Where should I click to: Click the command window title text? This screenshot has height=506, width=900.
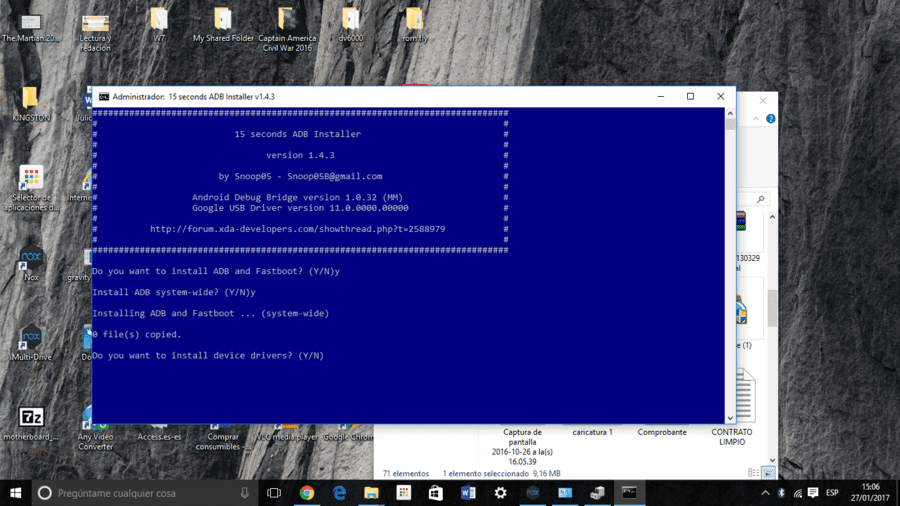pos(193,96)
